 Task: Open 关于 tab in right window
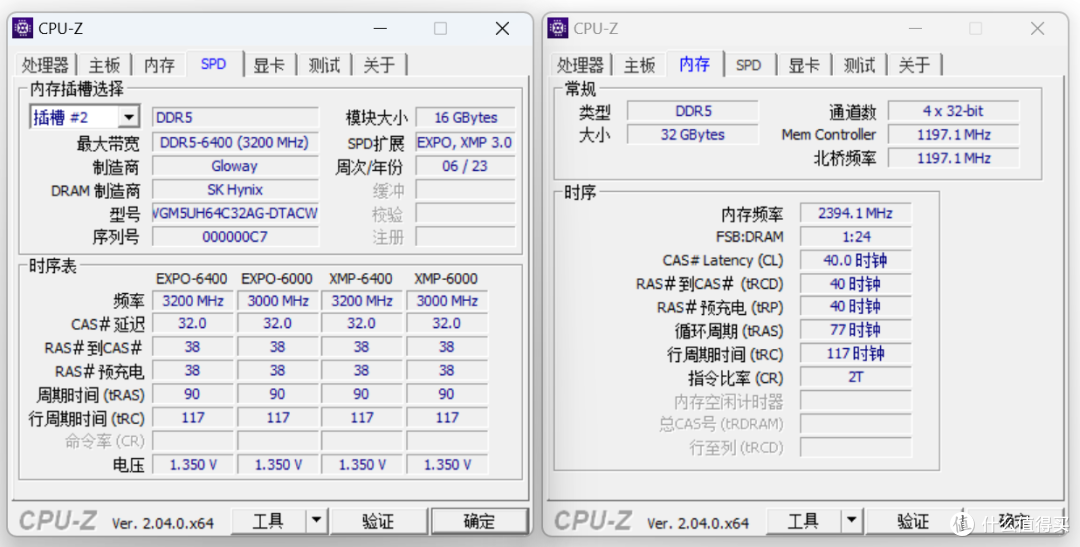tap(915, 65)
